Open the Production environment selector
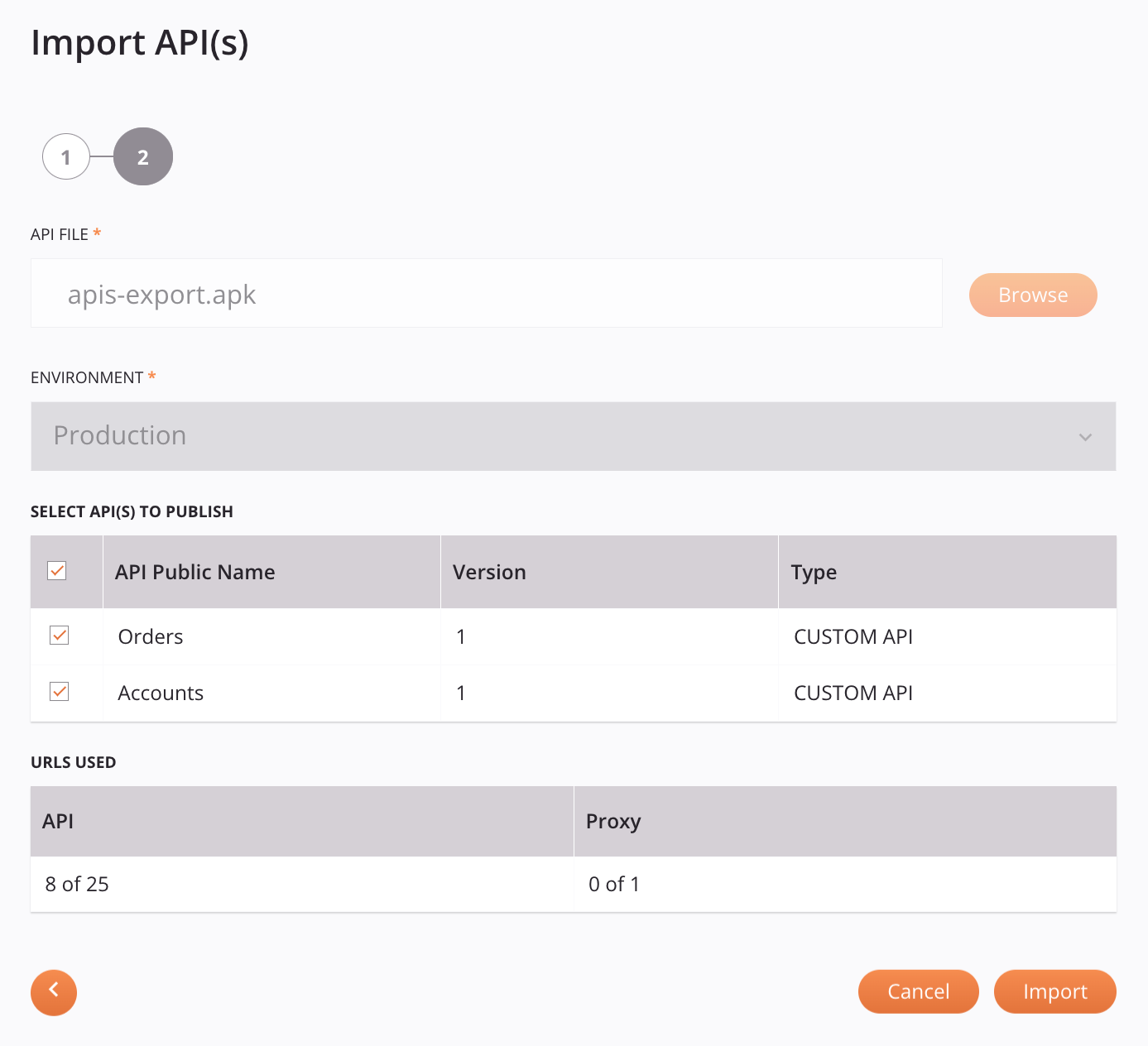This screenshot has height=1046, width=1148. pyautogui.click(x=574, y=436)
